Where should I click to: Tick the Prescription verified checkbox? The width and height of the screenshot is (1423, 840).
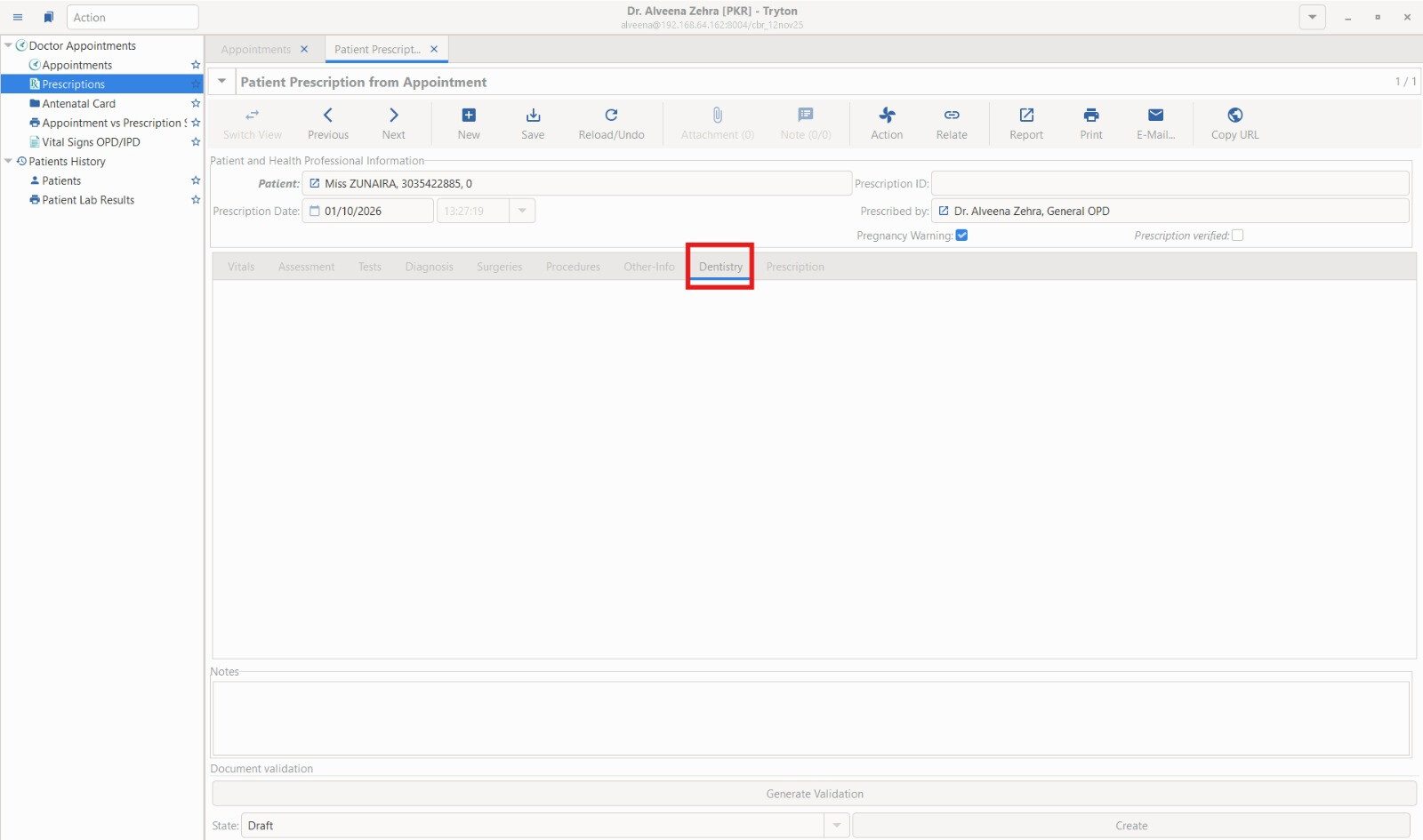pos(1237,236)
